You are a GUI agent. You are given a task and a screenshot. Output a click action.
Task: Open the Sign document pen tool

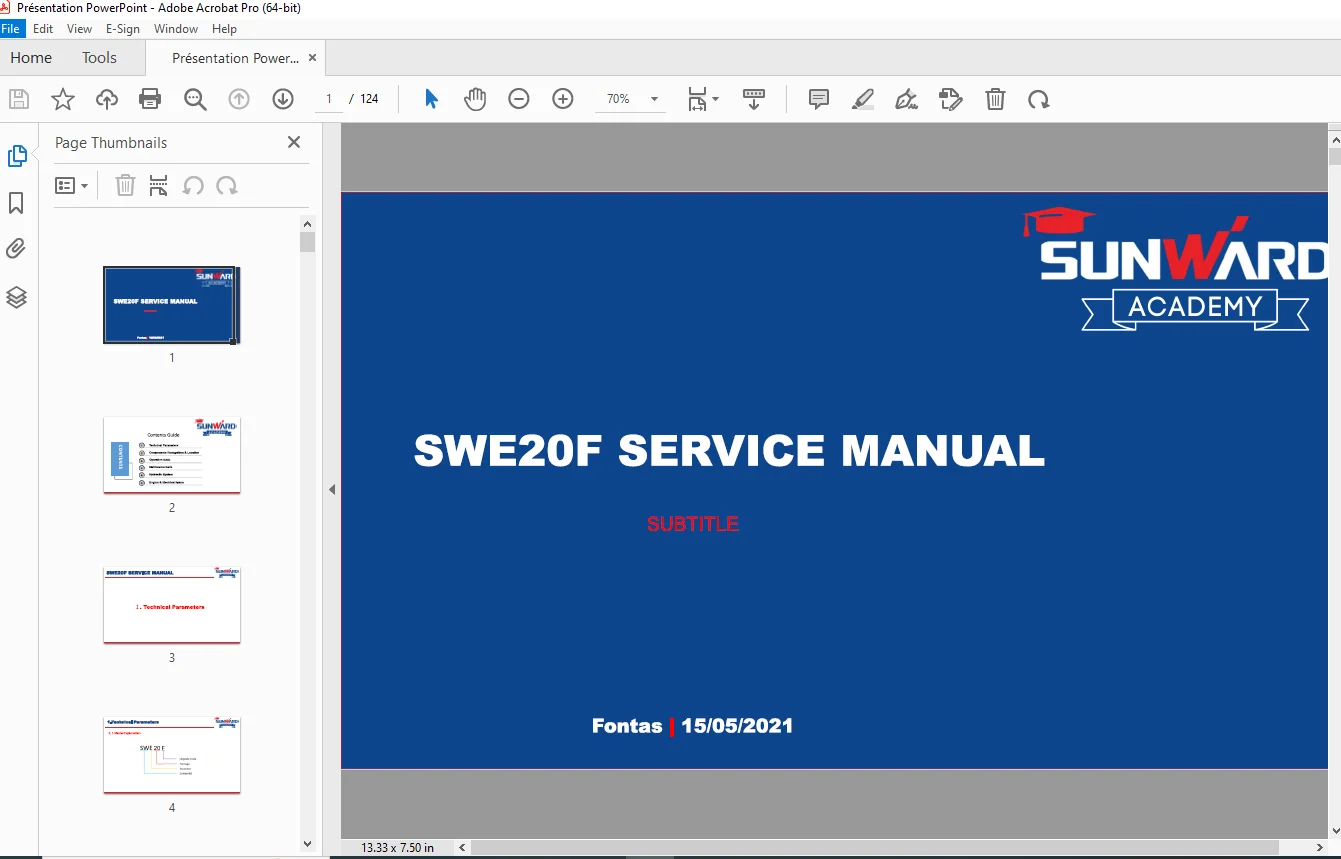click(x=907, y=99)
